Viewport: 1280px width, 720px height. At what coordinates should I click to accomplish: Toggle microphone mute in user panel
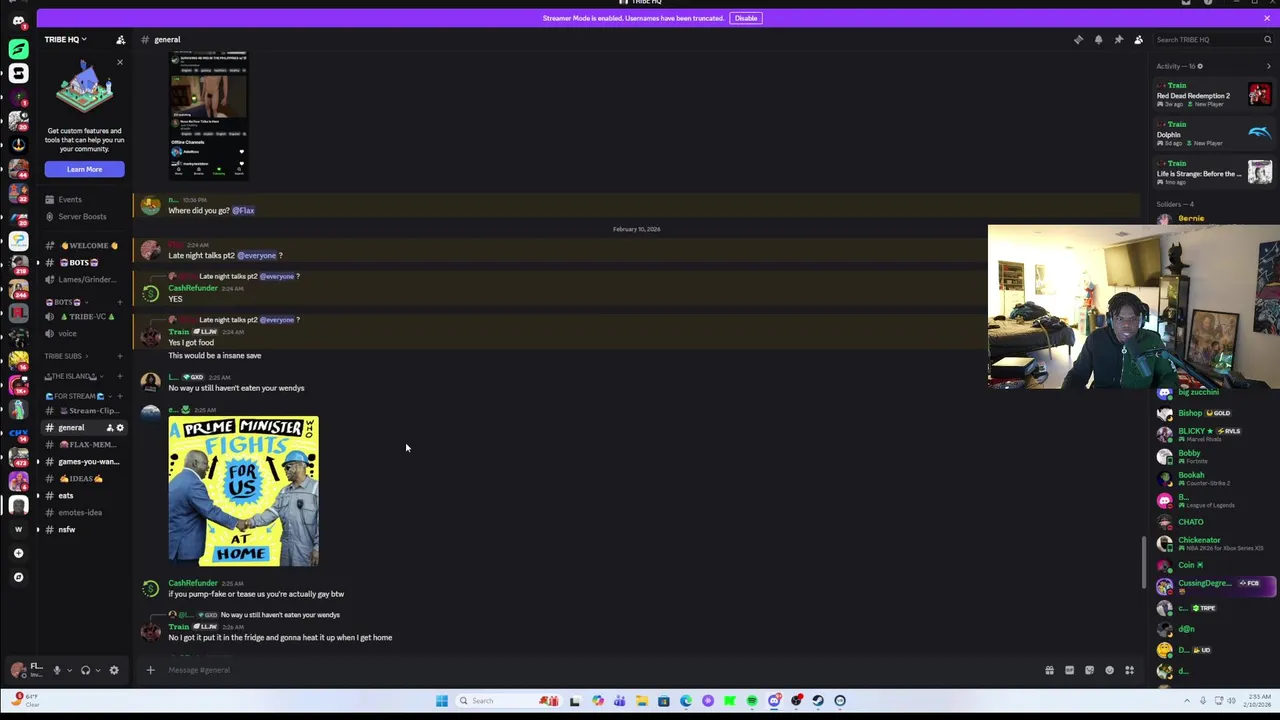pos(57,670)
